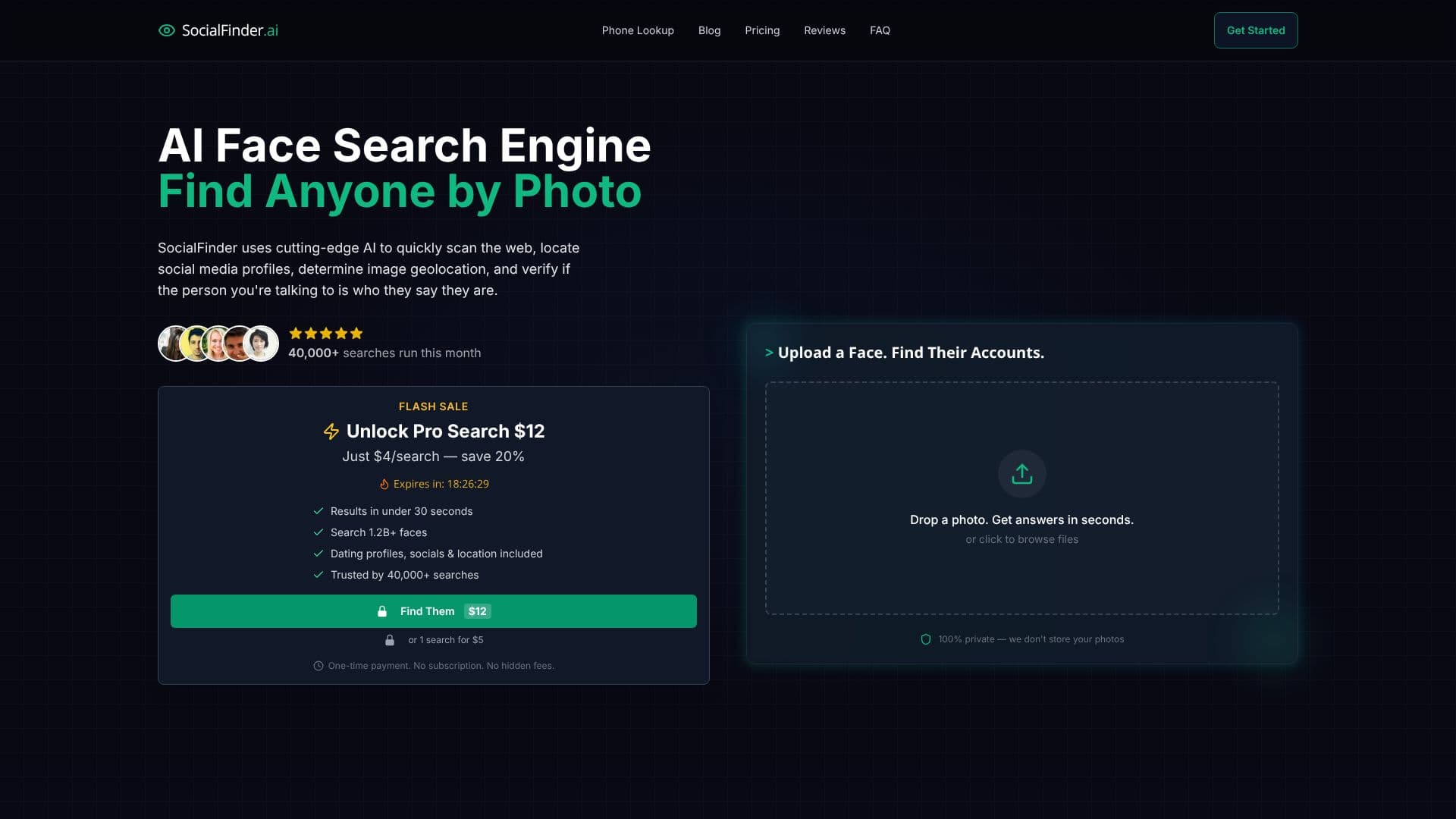The width and height of the screenshot is (1456, 819).
Task: Click the clock icon beside One-time payment
Action: tap(318, 666)
